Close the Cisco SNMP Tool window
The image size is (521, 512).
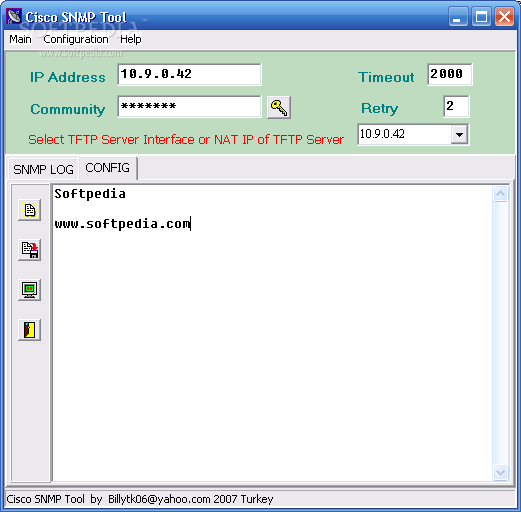(x=504, y=17)
